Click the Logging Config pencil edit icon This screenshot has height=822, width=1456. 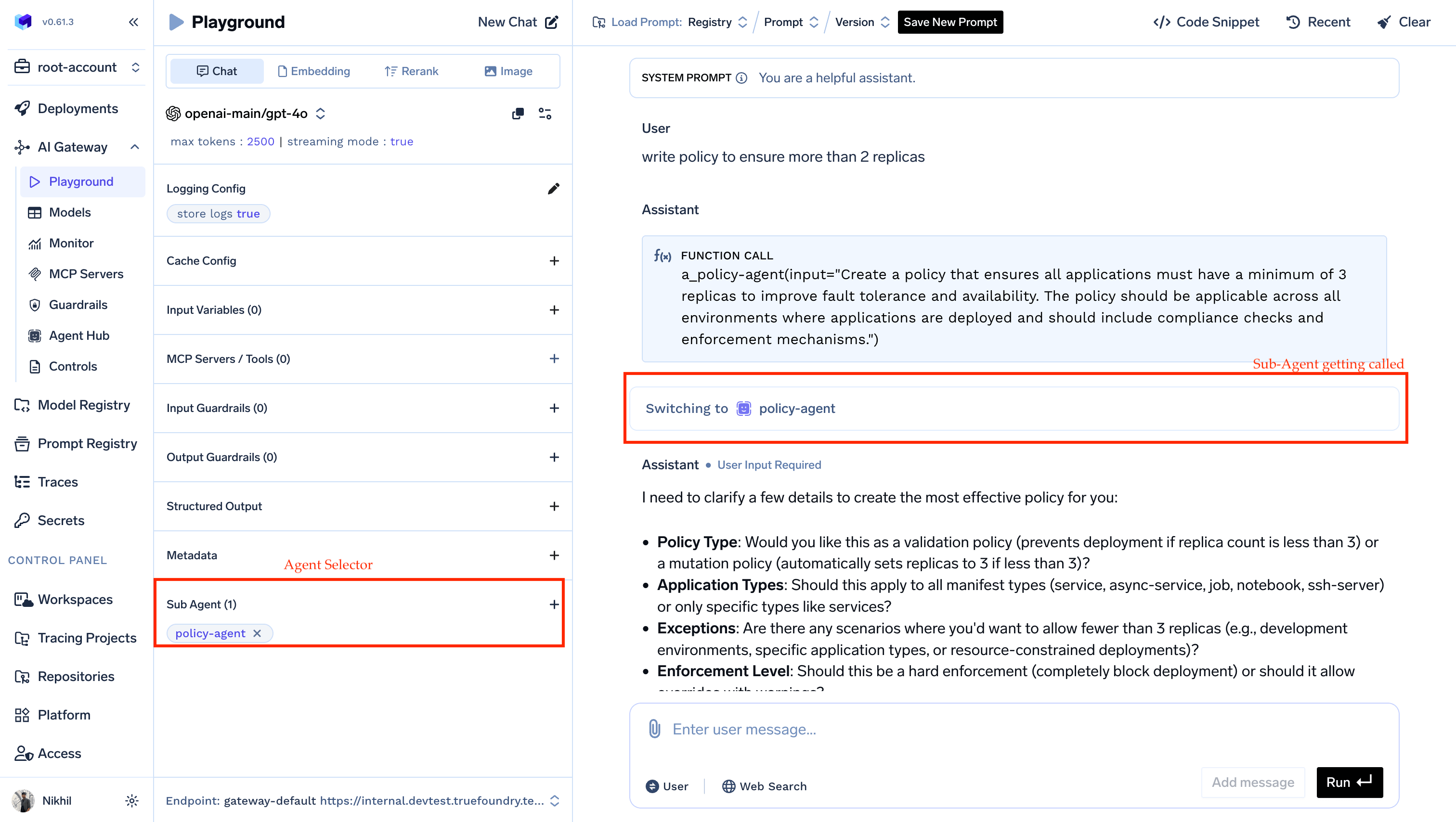[553, 189]
